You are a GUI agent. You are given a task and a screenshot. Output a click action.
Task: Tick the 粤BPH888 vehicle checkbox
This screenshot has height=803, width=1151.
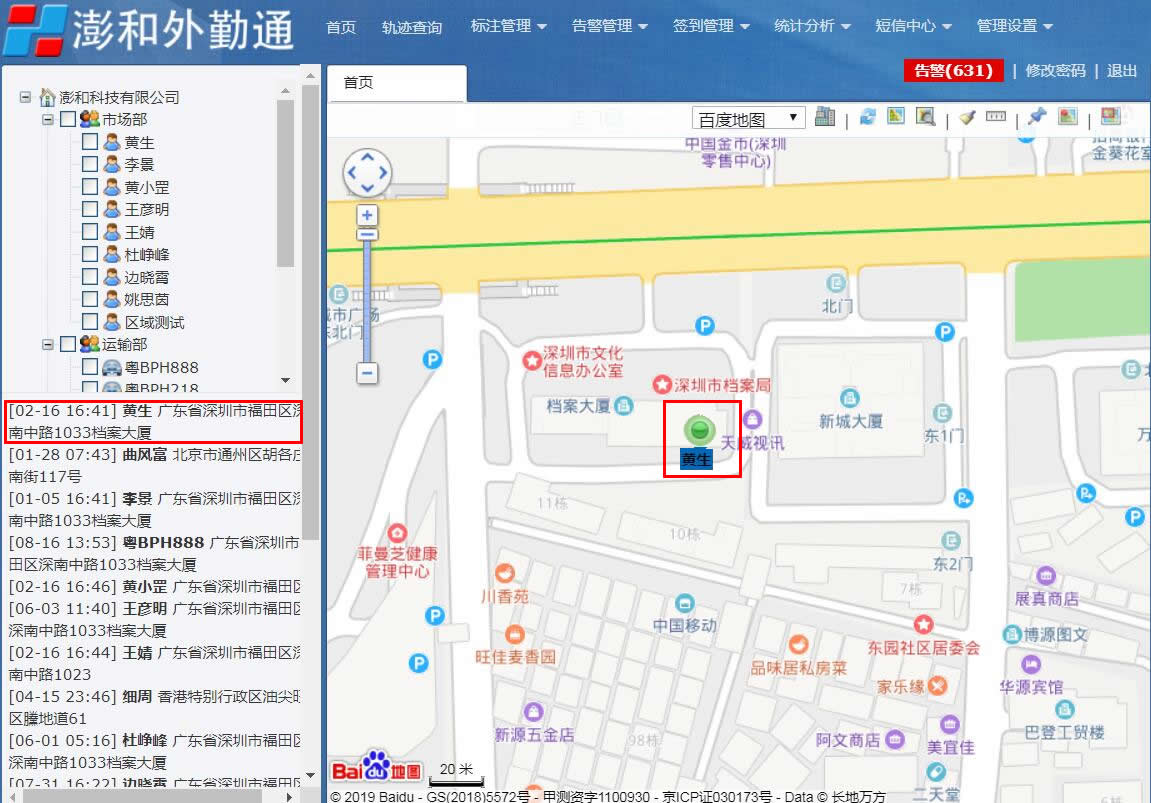click(90, 366)
